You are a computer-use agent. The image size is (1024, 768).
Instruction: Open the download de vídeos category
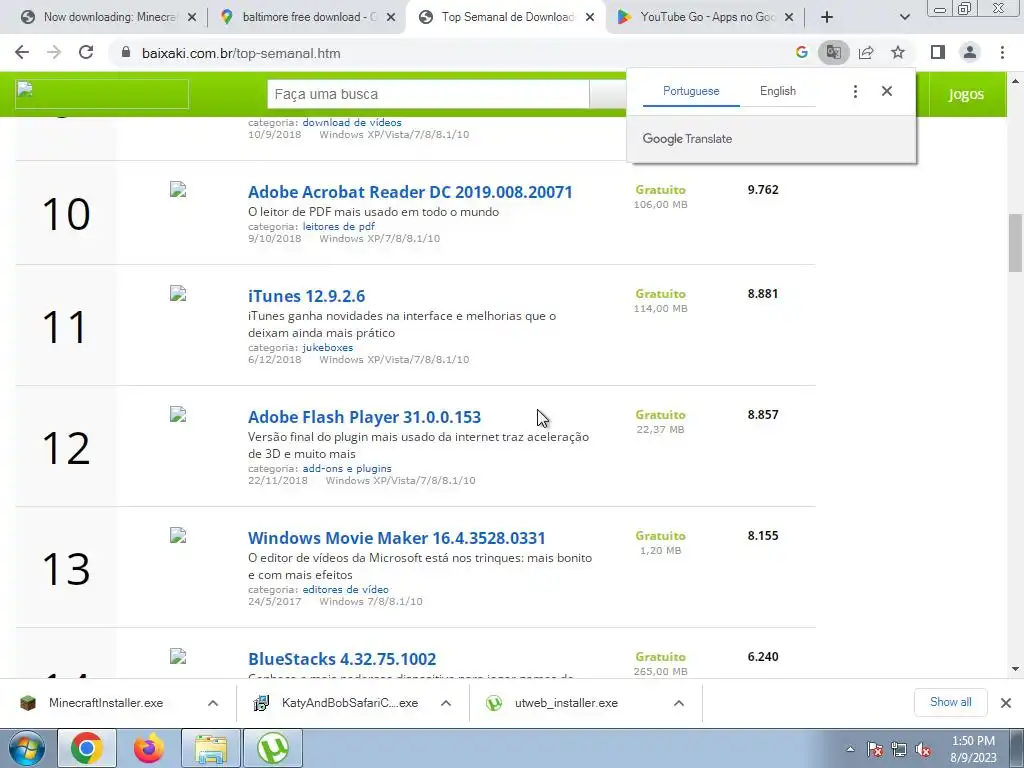click(x=351, y=122)
